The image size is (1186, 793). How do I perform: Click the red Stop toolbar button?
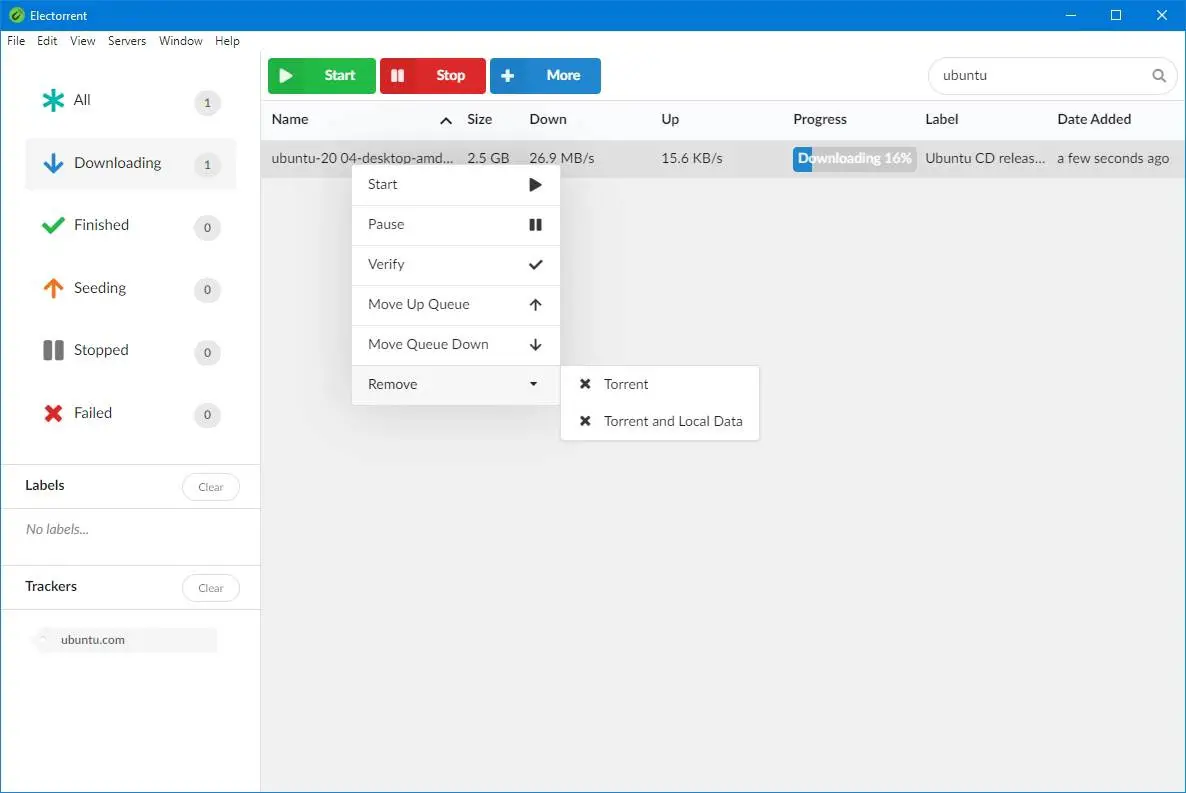(433, 76)
